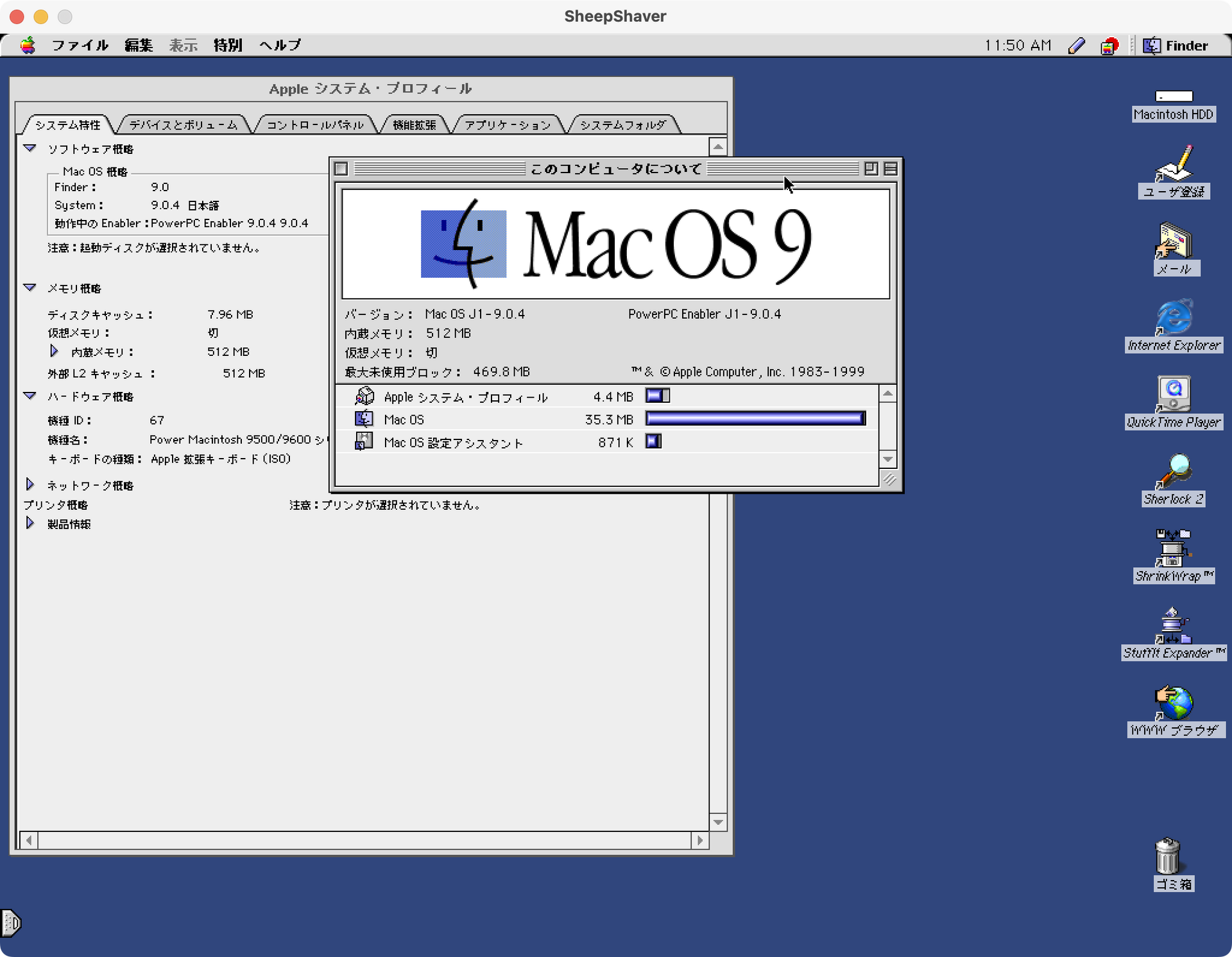The height and width of the screenshot is (957, 1232).
Task: Open the 編集 menu
Action: (139, 46)
